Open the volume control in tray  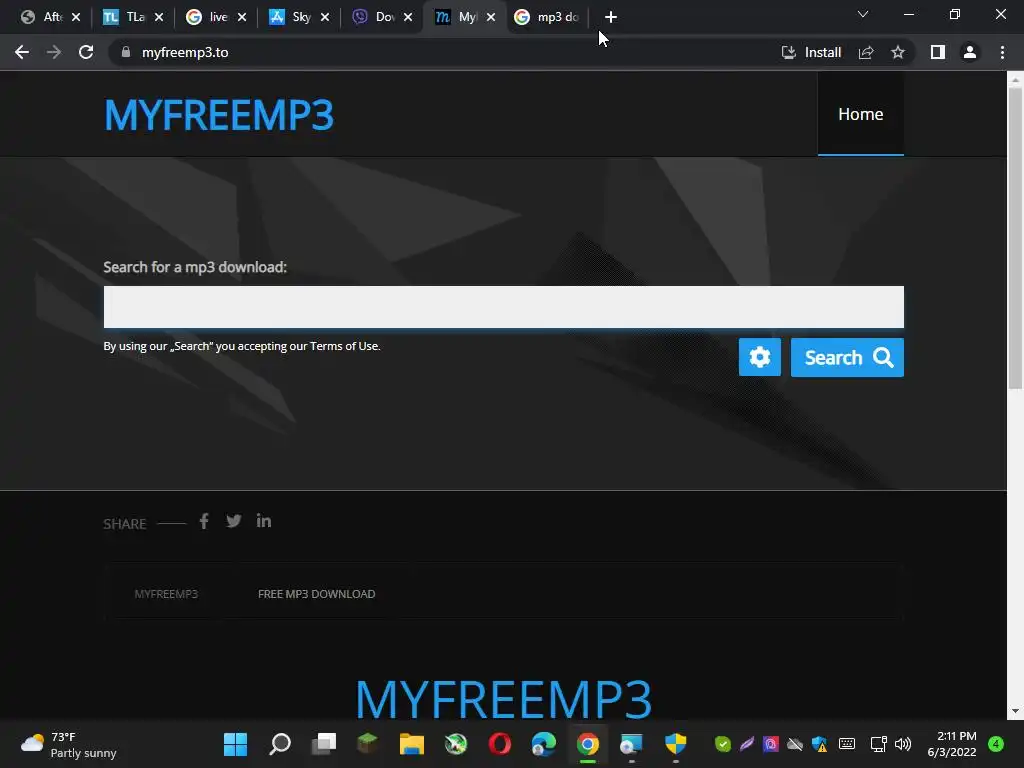tap(903, 744)
